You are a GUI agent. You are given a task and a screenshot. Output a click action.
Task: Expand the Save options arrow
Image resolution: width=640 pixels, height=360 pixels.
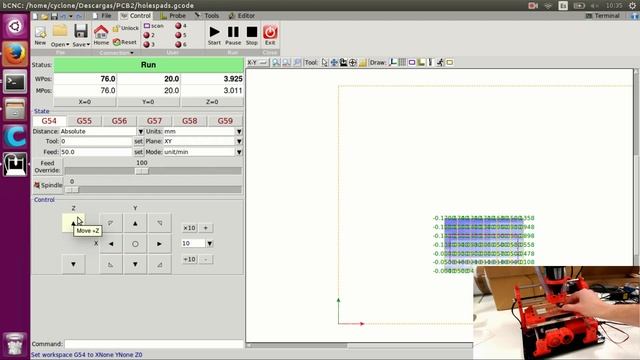pyautogui.click(x=88, y=44)
